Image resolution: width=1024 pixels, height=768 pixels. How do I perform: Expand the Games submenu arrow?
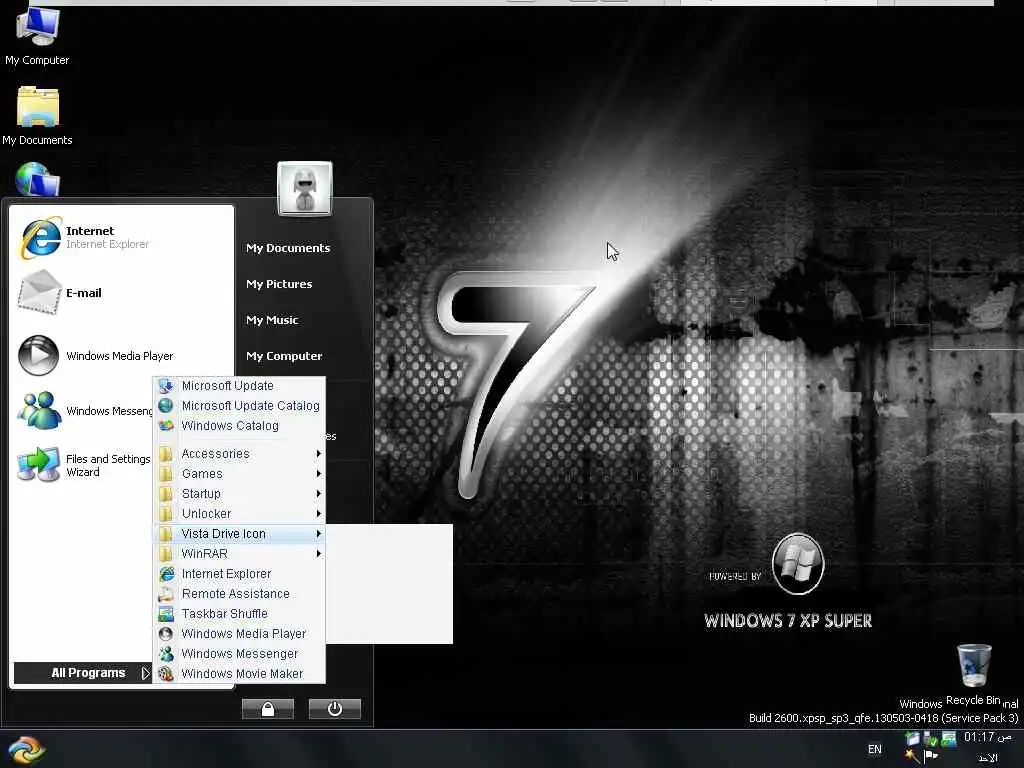pos(318,473)
